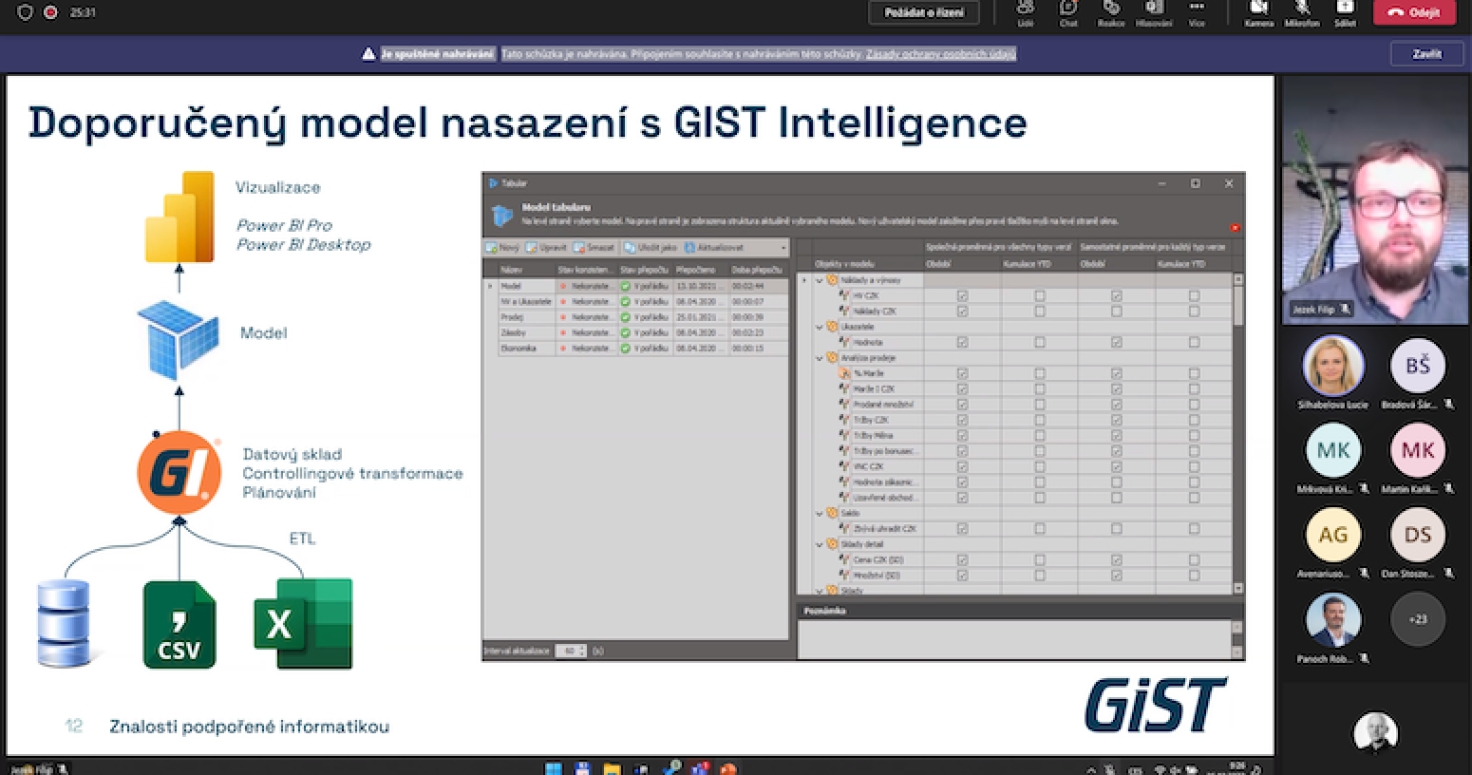Open the Více options menu

click(x=1196, y=13)
